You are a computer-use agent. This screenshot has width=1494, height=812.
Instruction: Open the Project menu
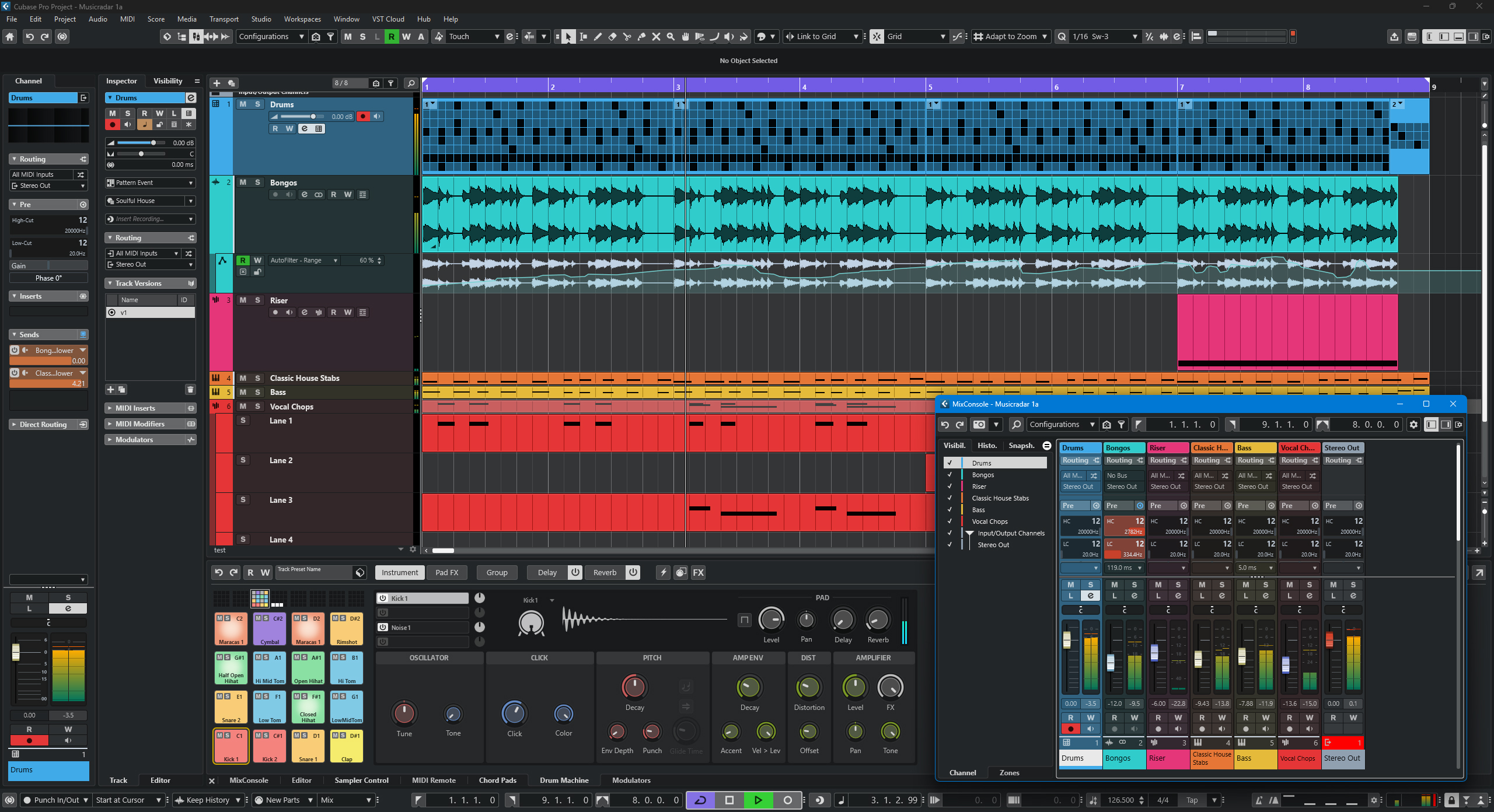pyautogui.click(x=65, y=19)
